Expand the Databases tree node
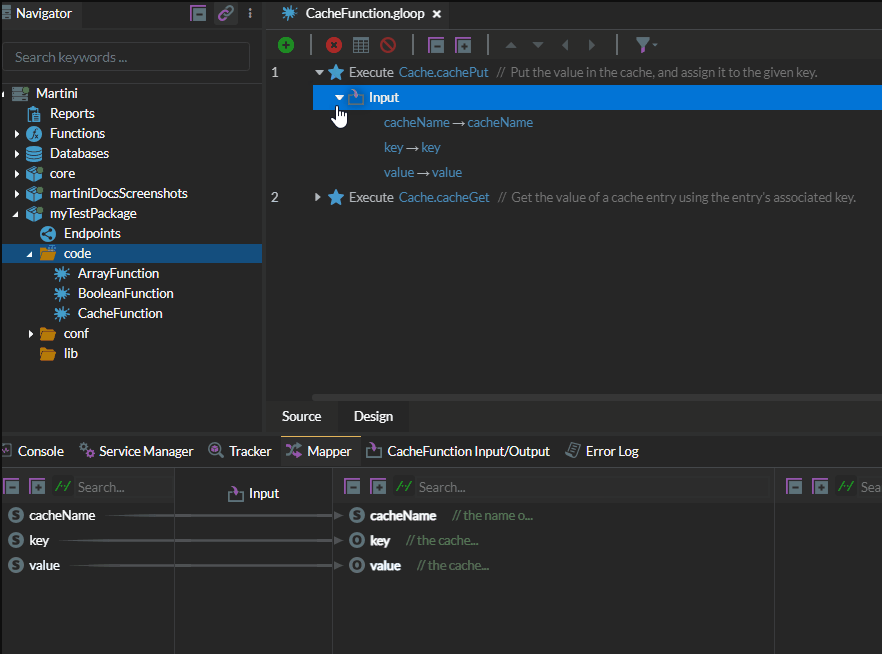The height and width of the screenshot is (654, 882). [17, 153]
